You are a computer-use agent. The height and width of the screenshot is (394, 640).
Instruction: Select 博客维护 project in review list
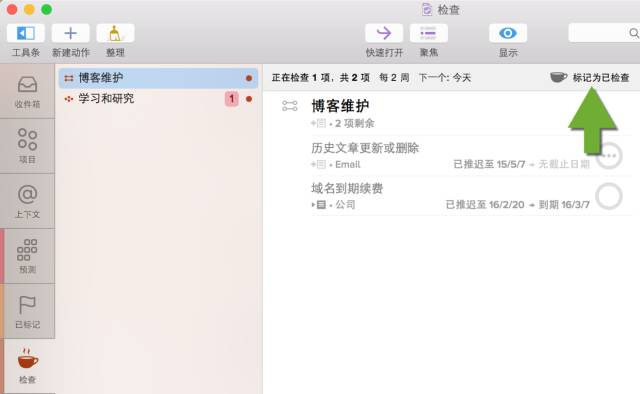pyautogui.click(x=158, y=78)
